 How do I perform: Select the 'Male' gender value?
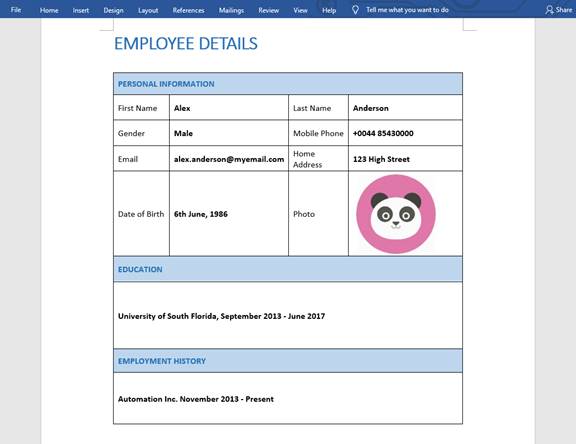point(183,133)
